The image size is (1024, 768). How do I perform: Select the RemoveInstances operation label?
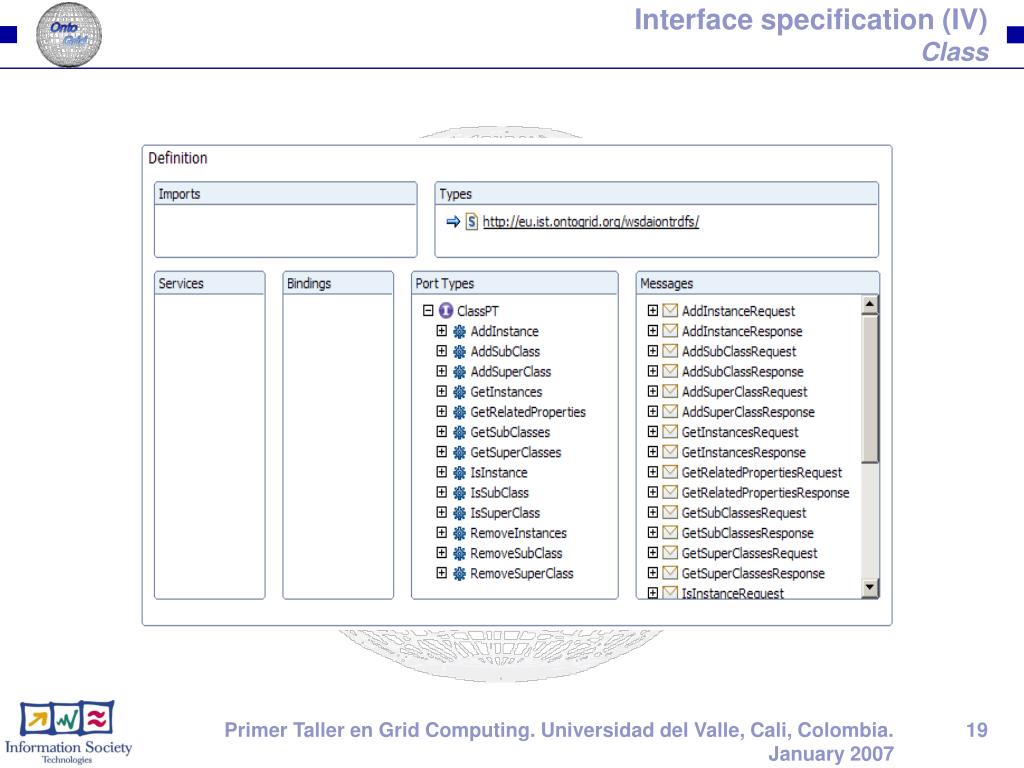[x=519, y=534]
